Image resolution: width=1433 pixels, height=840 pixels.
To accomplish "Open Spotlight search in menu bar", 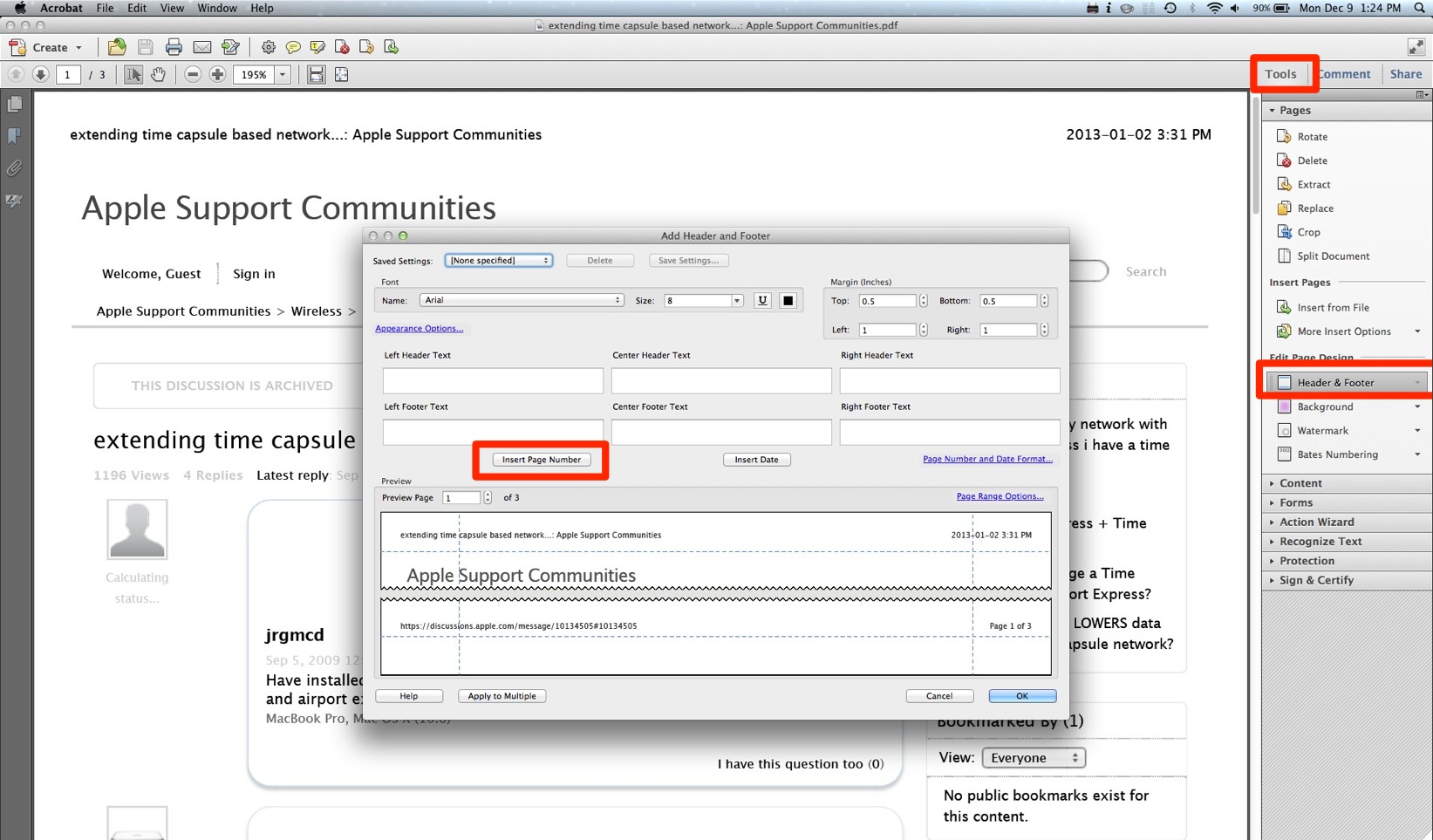I will [x=1420, y=8].
